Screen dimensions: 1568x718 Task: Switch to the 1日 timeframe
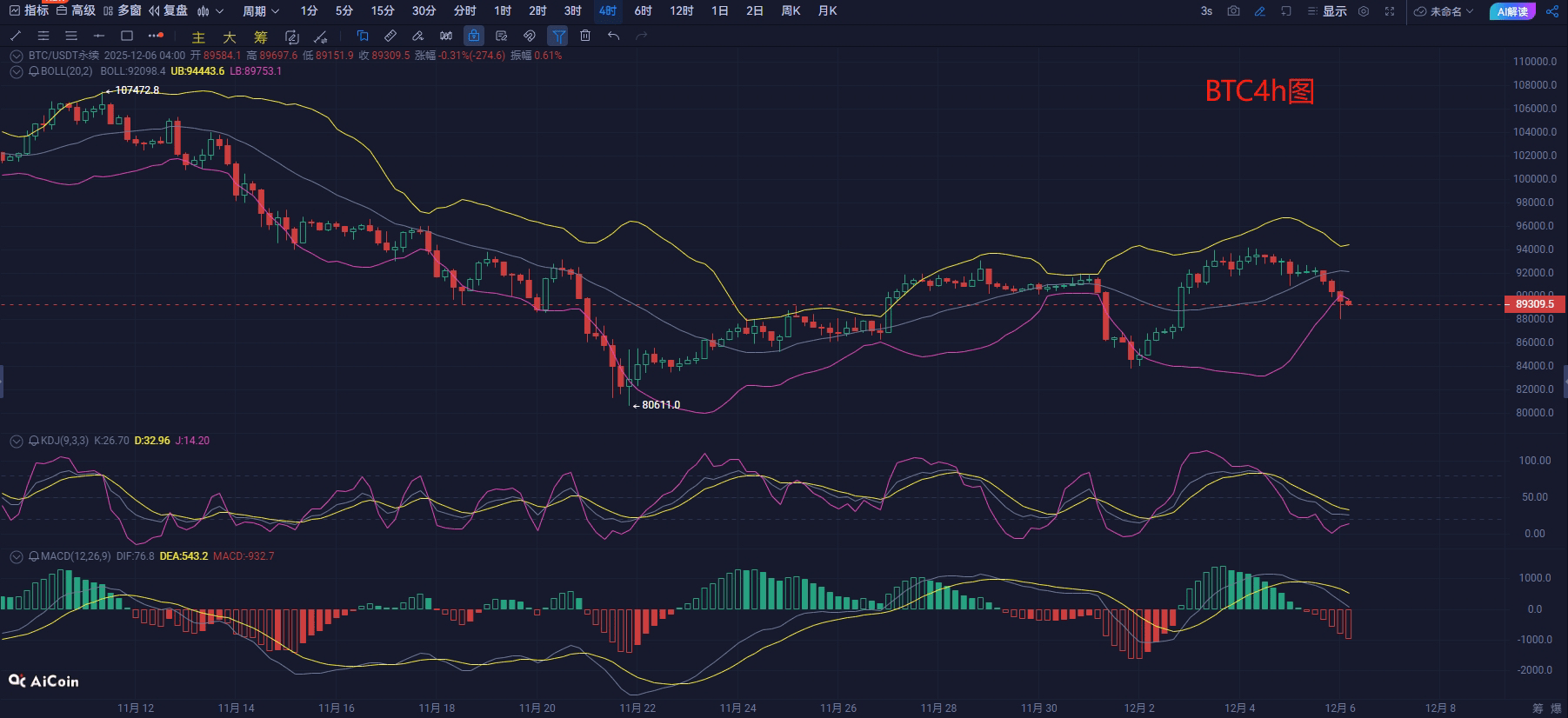(x=719, y=11)
